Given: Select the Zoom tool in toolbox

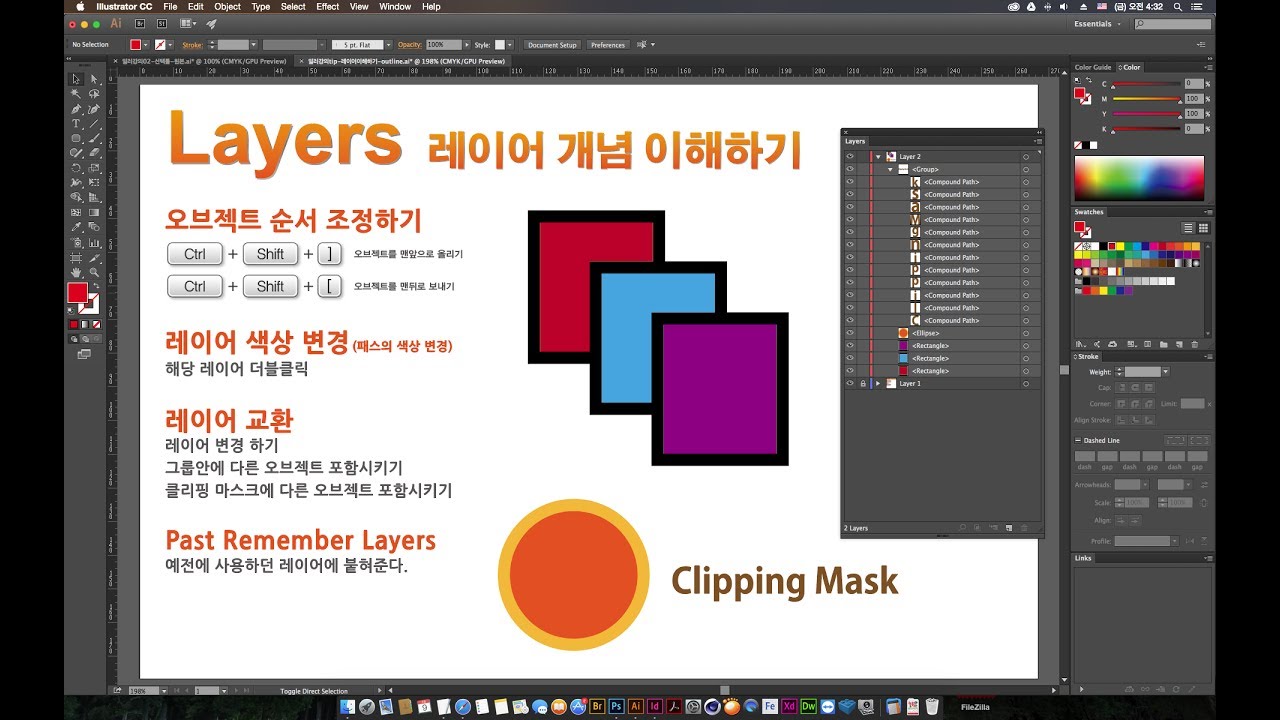Looking at the screenshot, I should (x=94, y=272).
